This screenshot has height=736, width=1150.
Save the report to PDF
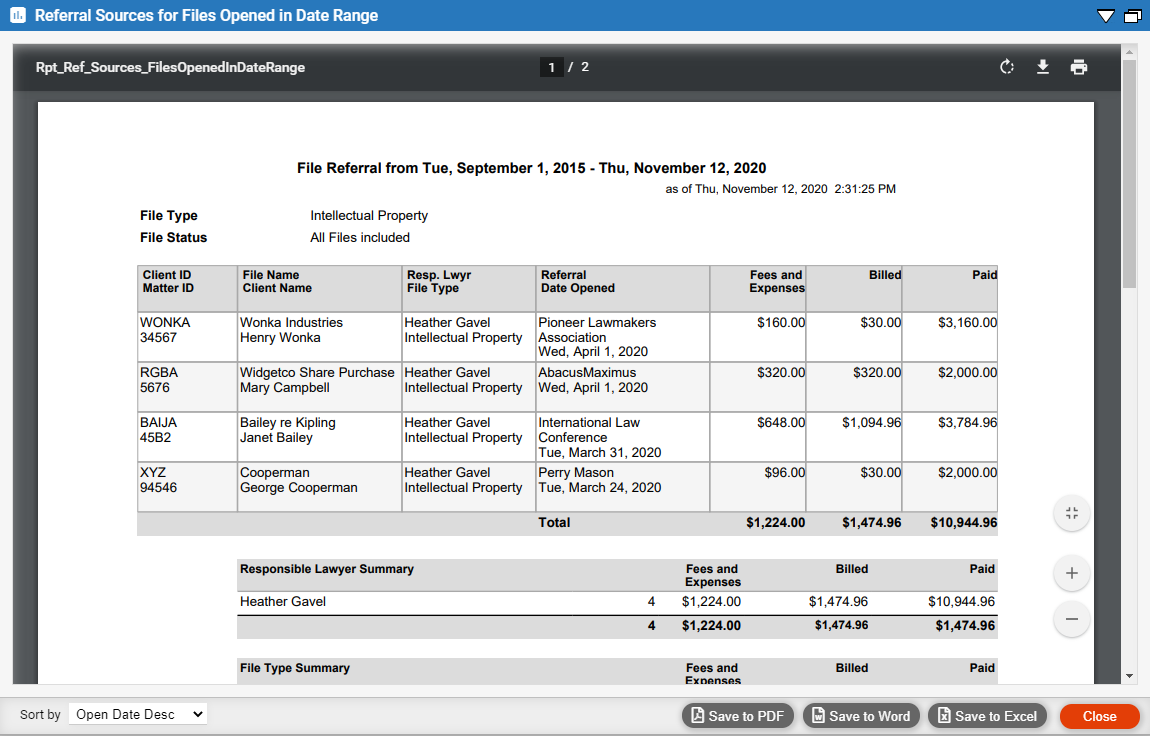click(738, 715)
